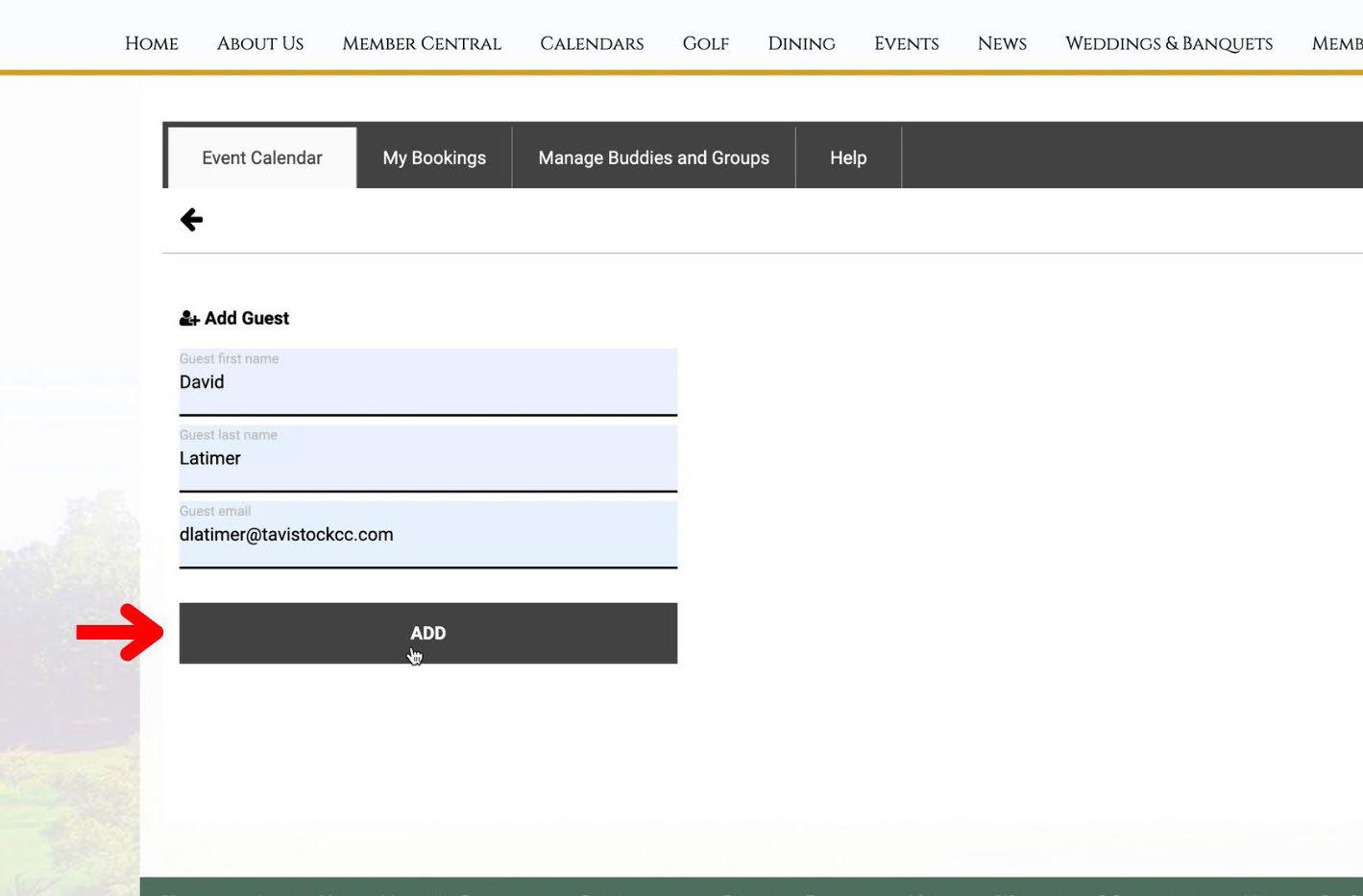
Task: Open the Dining navigation item
Action: click(801, 43)
